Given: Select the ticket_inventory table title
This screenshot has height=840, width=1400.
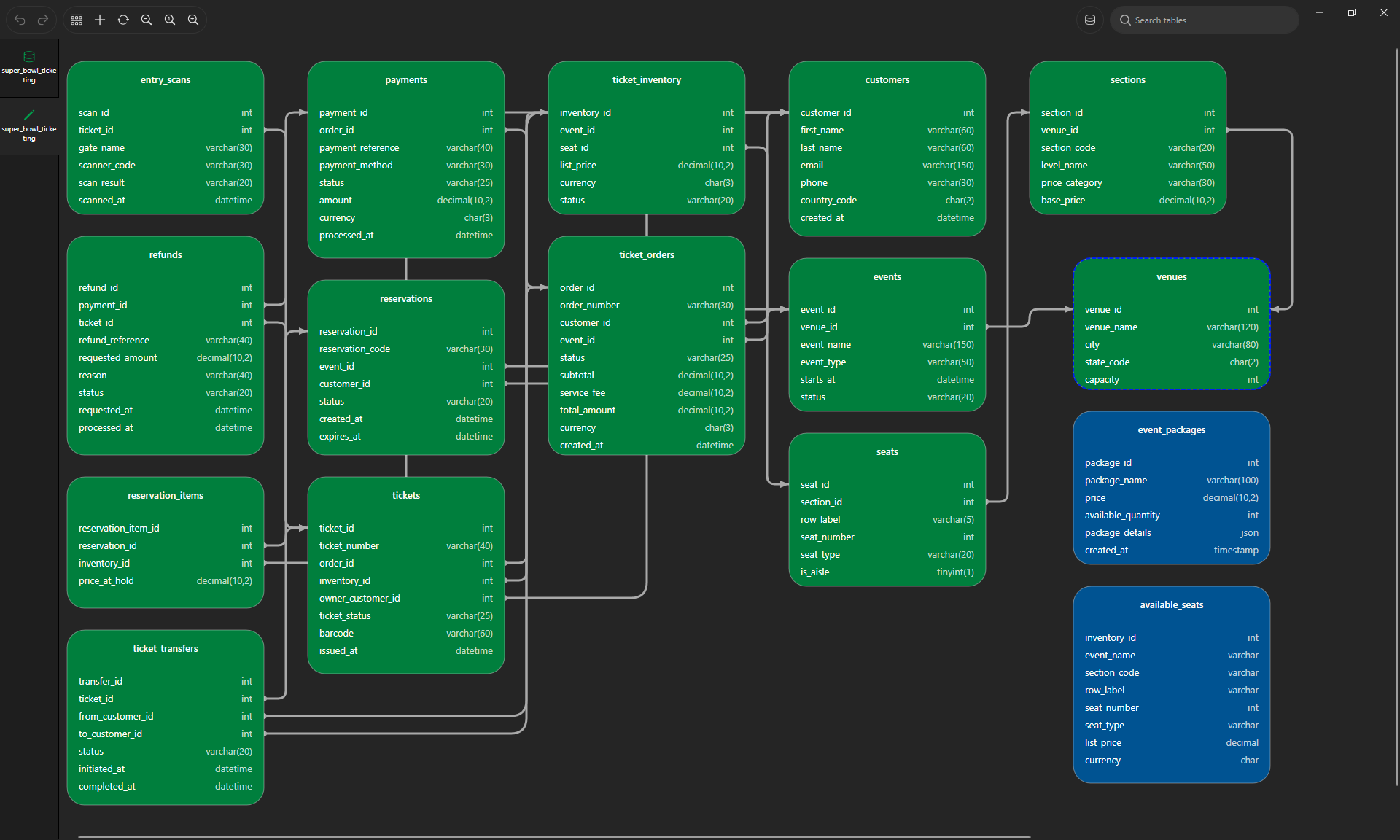Looking at the screenshot, I should tap(647, 80).
